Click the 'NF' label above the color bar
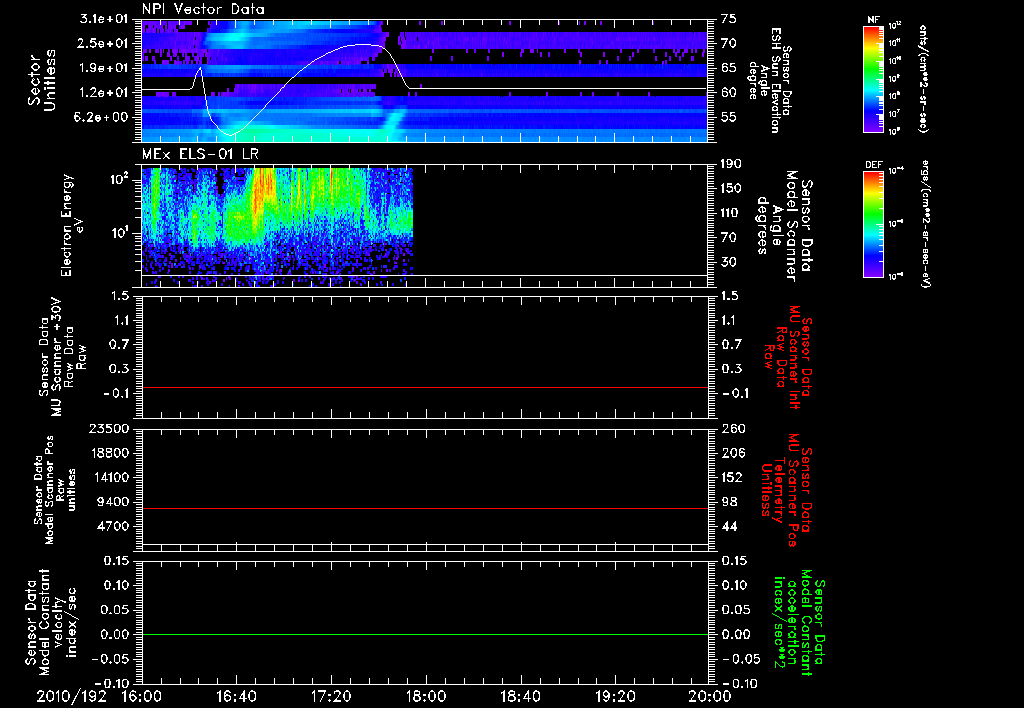Viewport: 1024px width, 708px height. point(873,20)
